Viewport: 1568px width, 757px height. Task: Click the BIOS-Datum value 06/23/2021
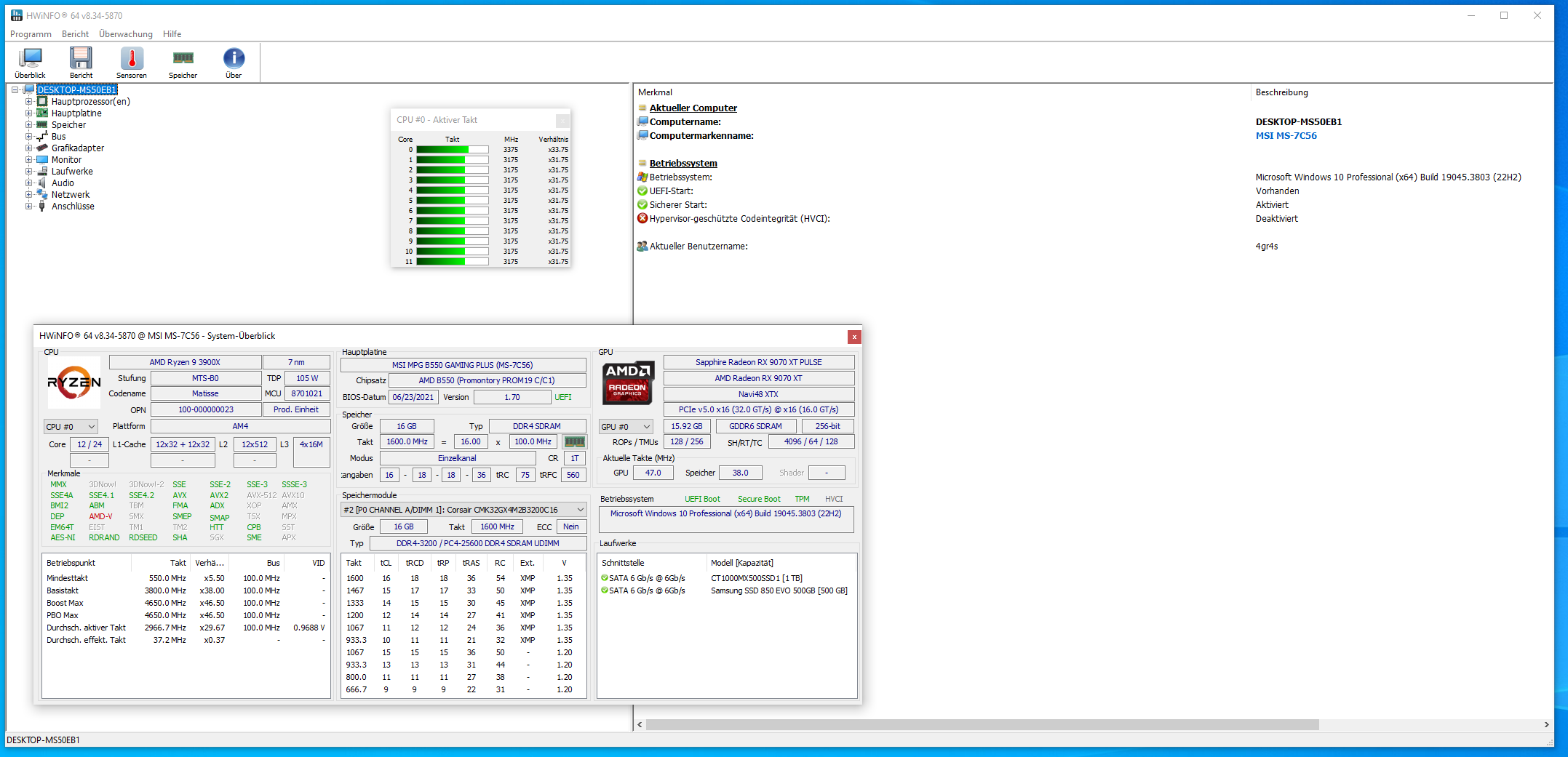(413, 397)
